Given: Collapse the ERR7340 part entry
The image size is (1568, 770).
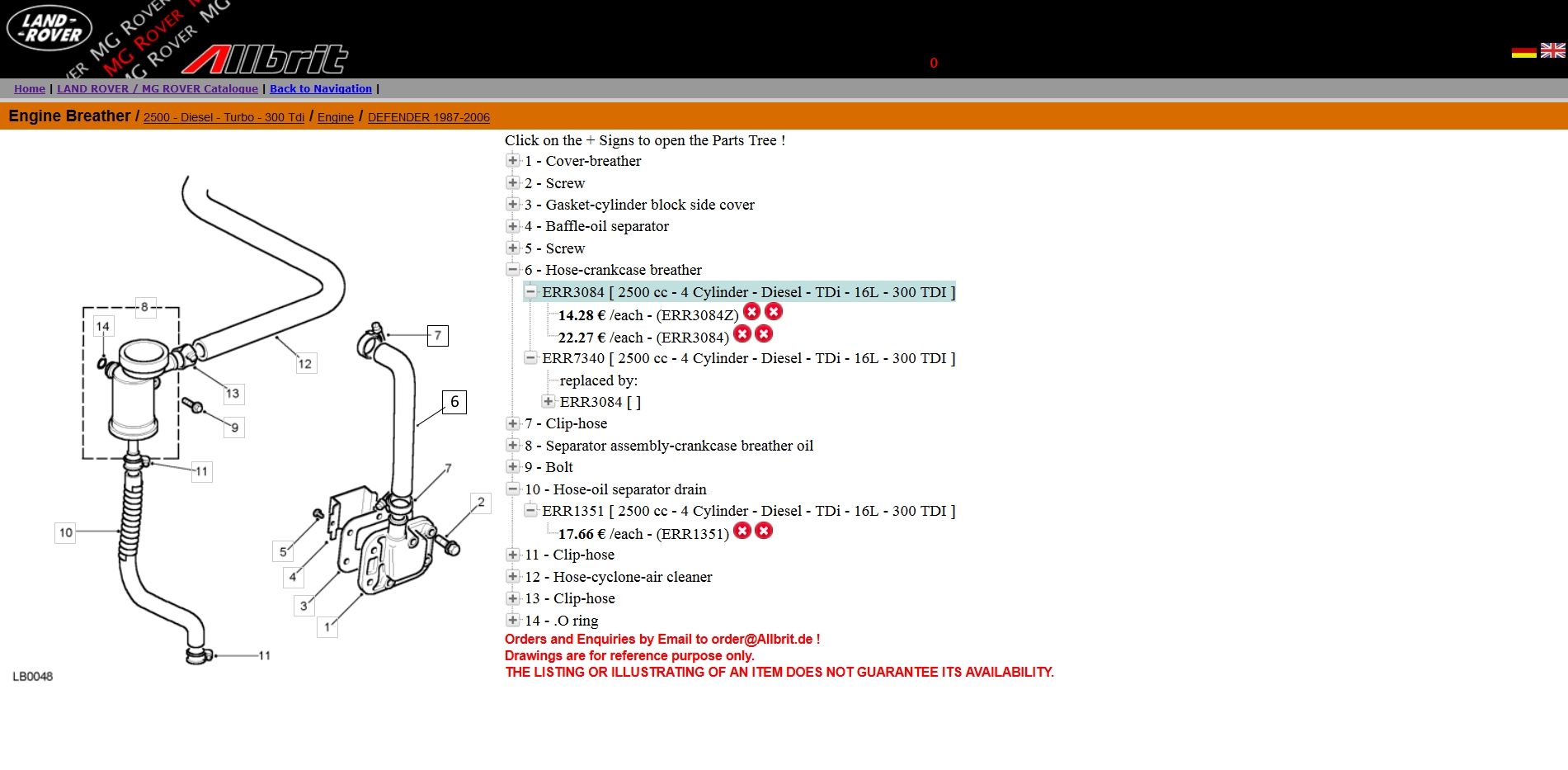Looking at the screenshot, I should coord(530,358).
